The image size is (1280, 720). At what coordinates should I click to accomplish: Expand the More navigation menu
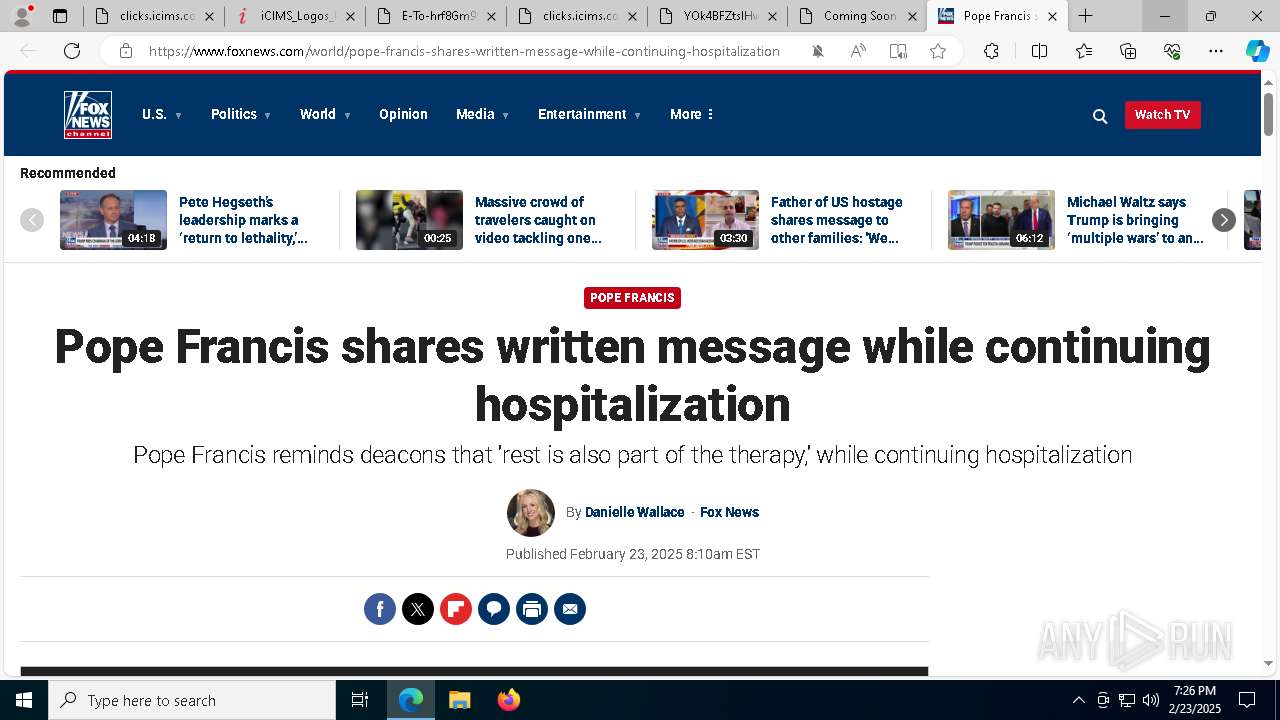(x=692, y=115)
